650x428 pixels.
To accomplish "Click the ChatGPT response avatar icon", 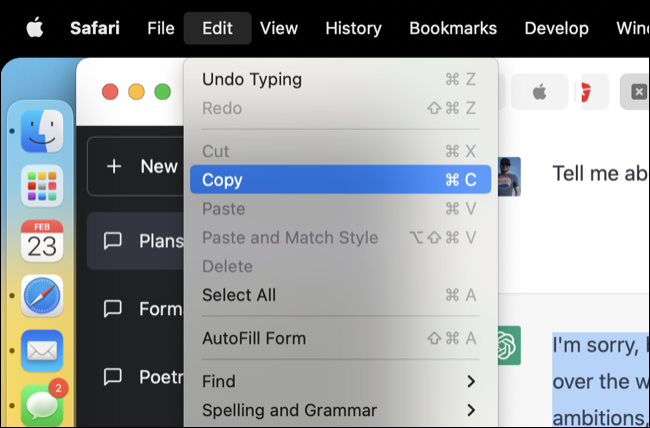I will point(507,346).
